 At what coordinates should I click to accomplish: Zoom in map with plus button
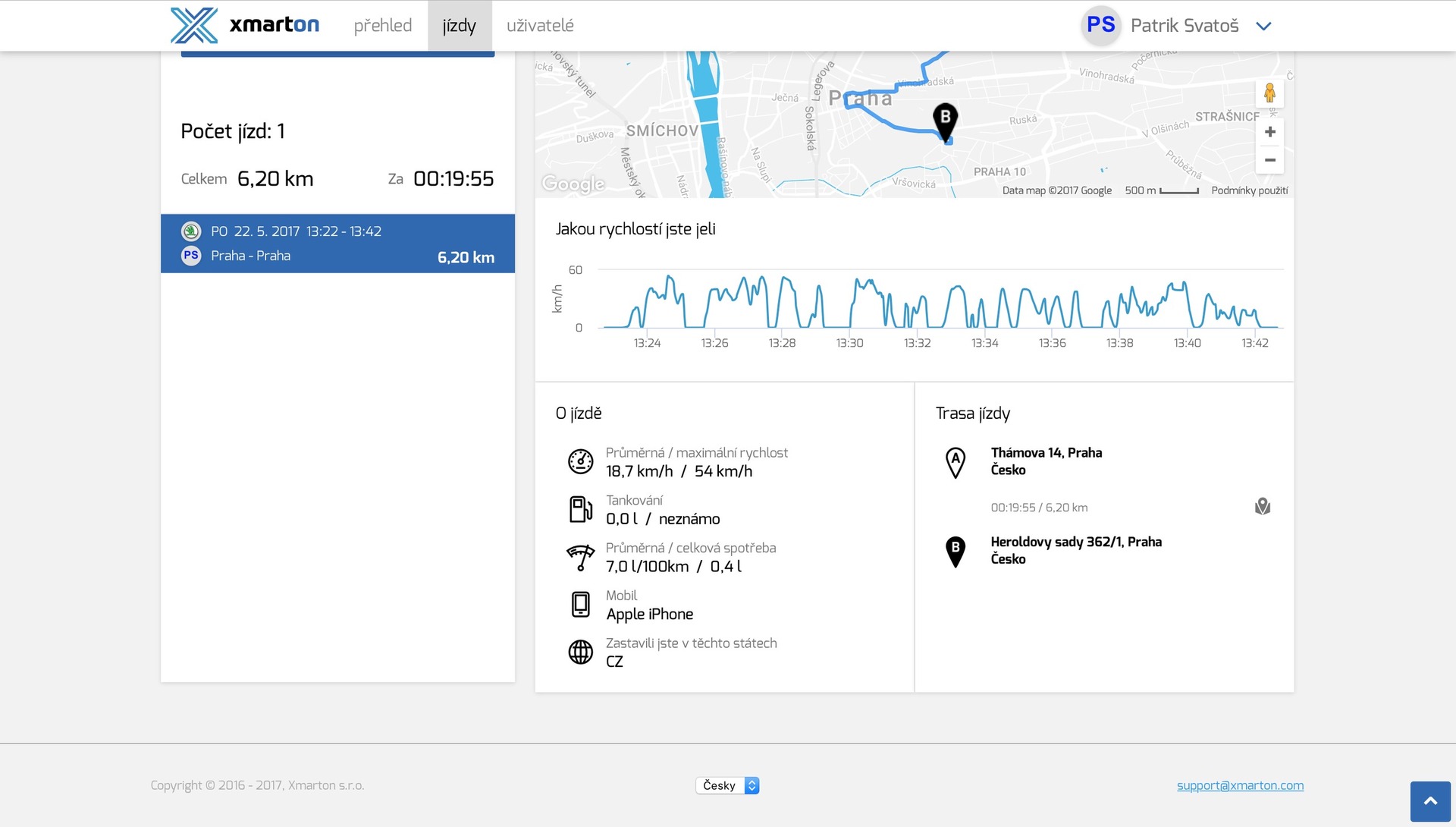tap(1269, 132)
